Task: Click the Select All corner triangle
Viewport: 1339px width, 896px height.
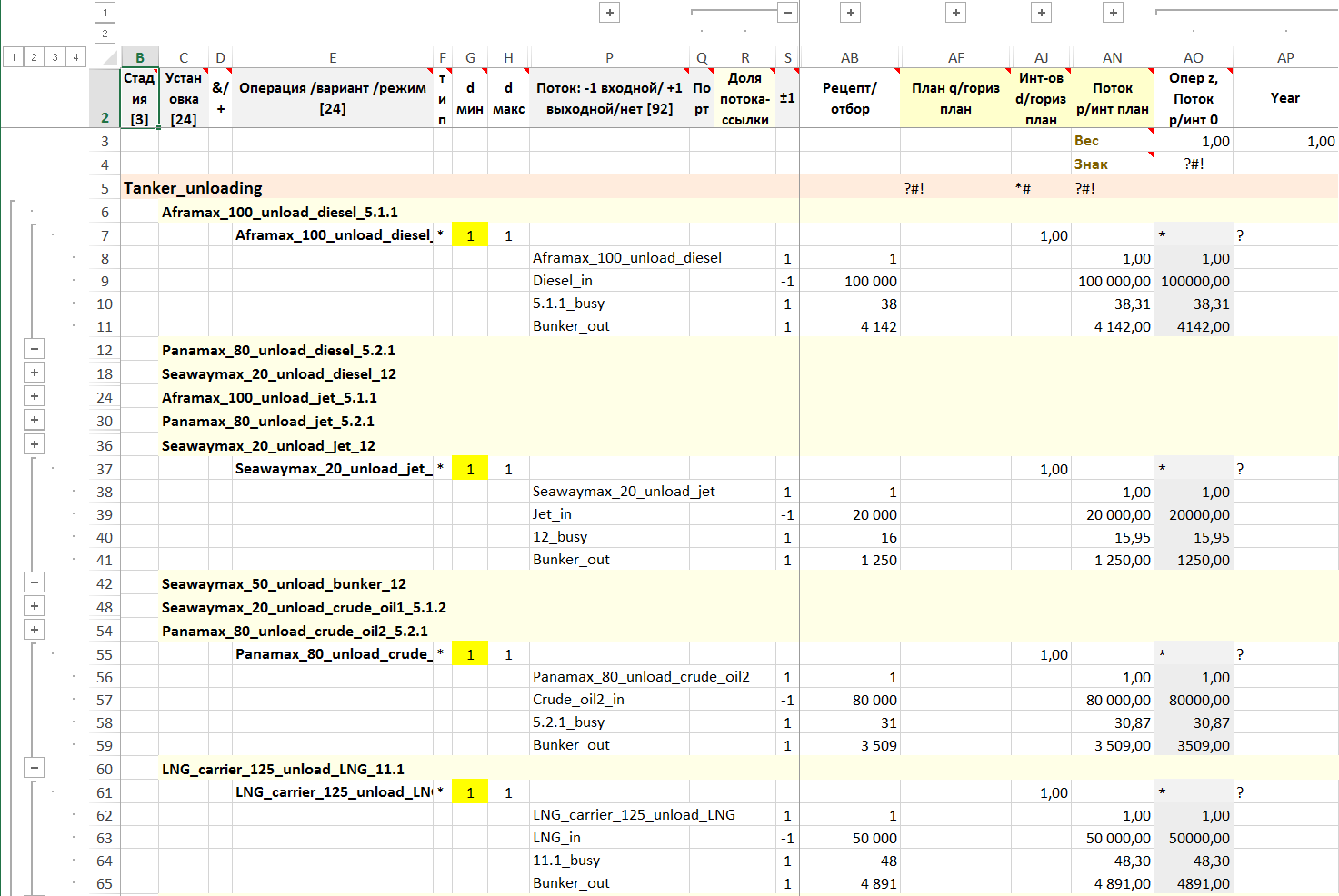Action: [x=109, y=57]
